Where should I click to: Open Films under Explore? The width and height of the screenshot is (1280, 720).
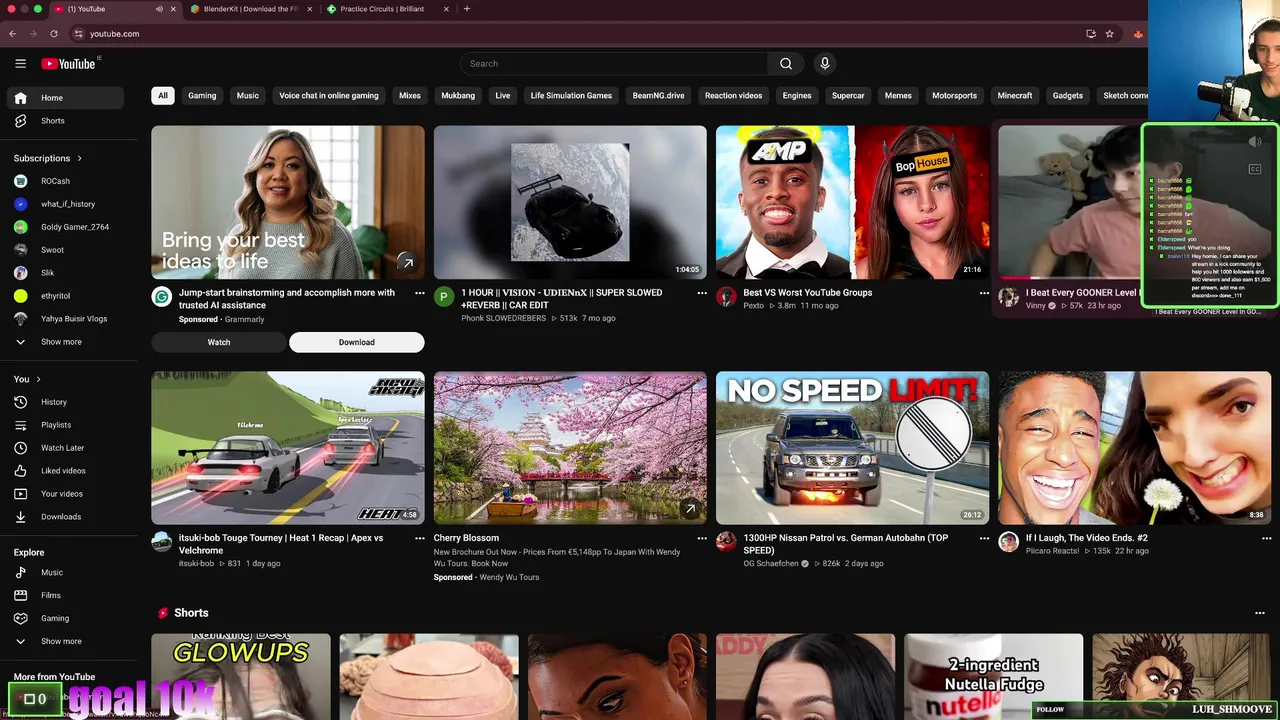pyautogui.click(x=66, y=595)
